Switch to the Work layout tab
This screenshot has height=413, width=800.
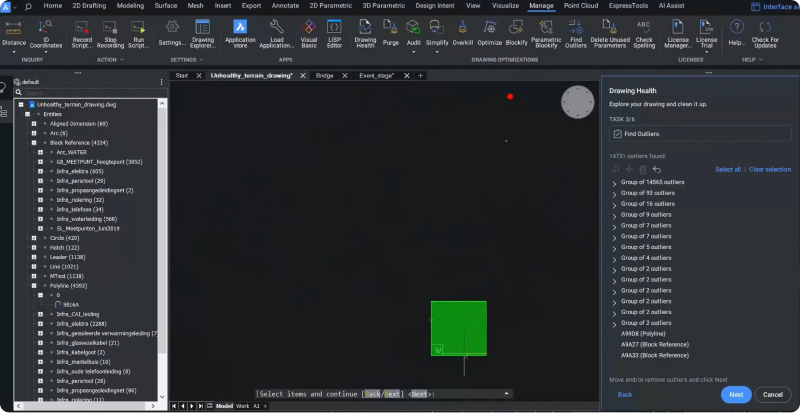[242, 406]
